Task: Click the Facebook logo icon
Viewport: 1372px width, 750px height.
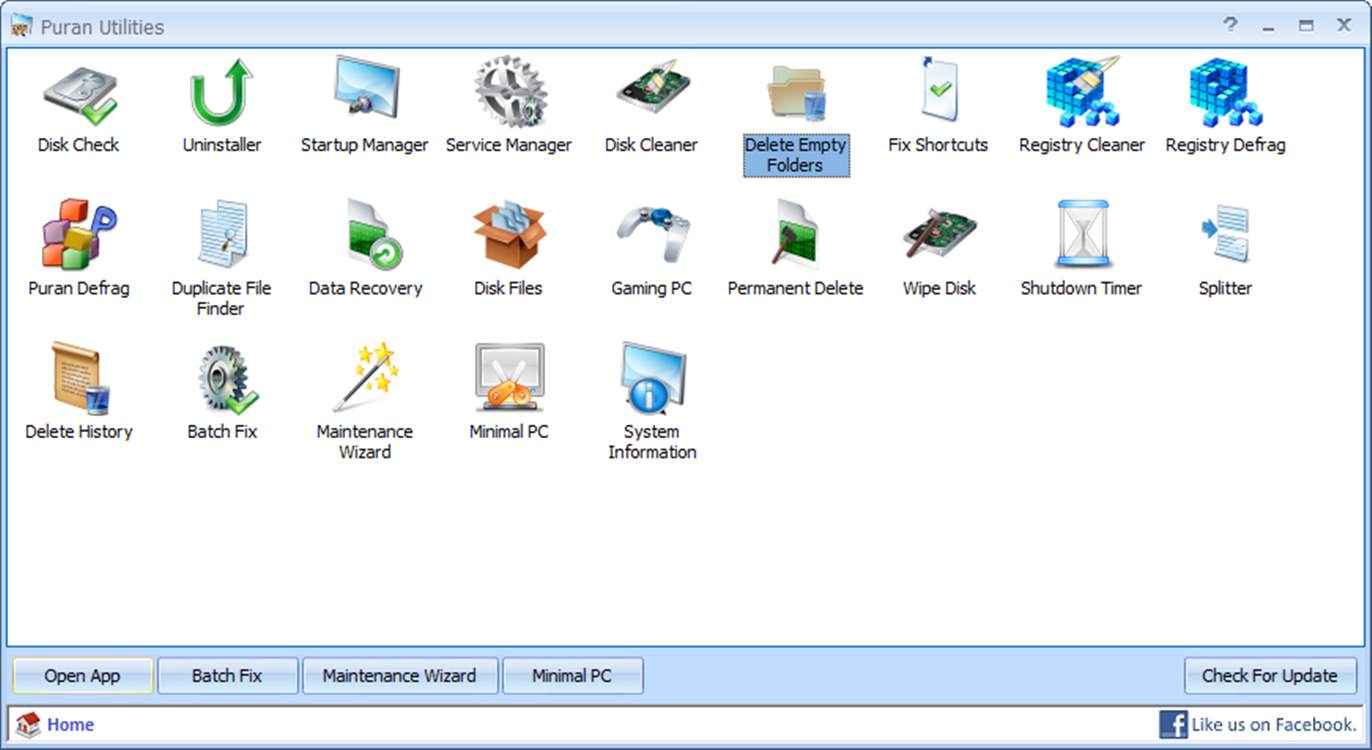Action: click(x=1173, y=725)
